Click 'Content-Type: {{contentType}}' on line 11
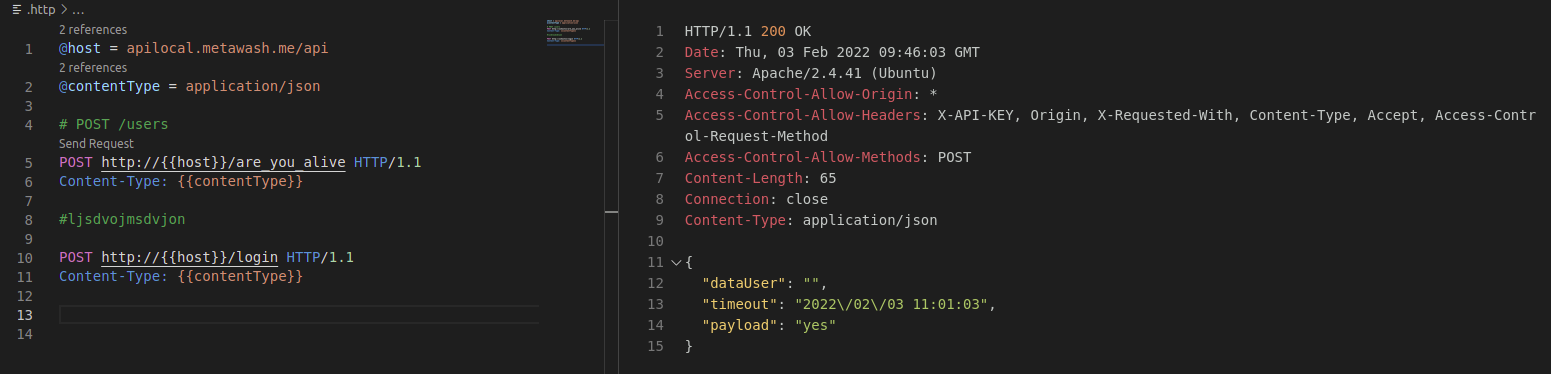Screen dimensions: 1551x374 point(181,277)
